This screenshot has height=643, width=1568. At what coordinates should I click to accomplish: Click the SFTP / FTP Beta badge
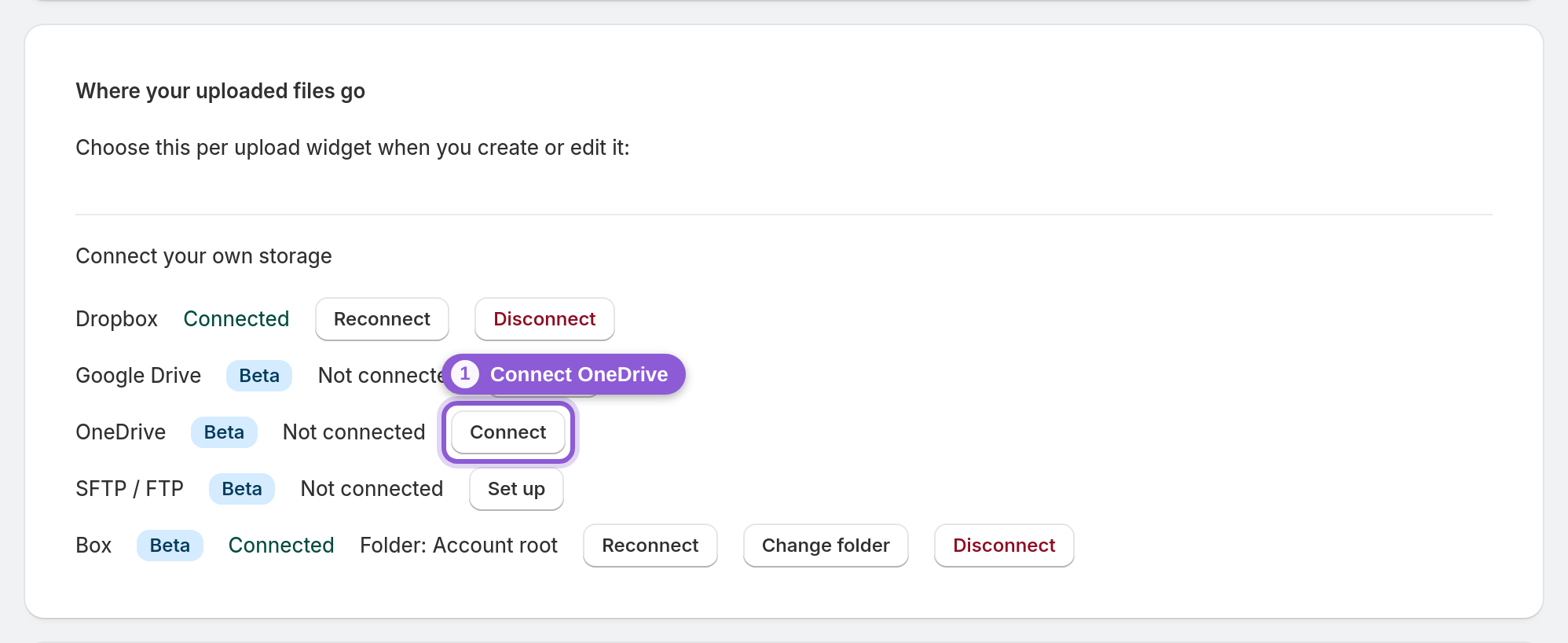pyautogui.click(x=242, y=489)
